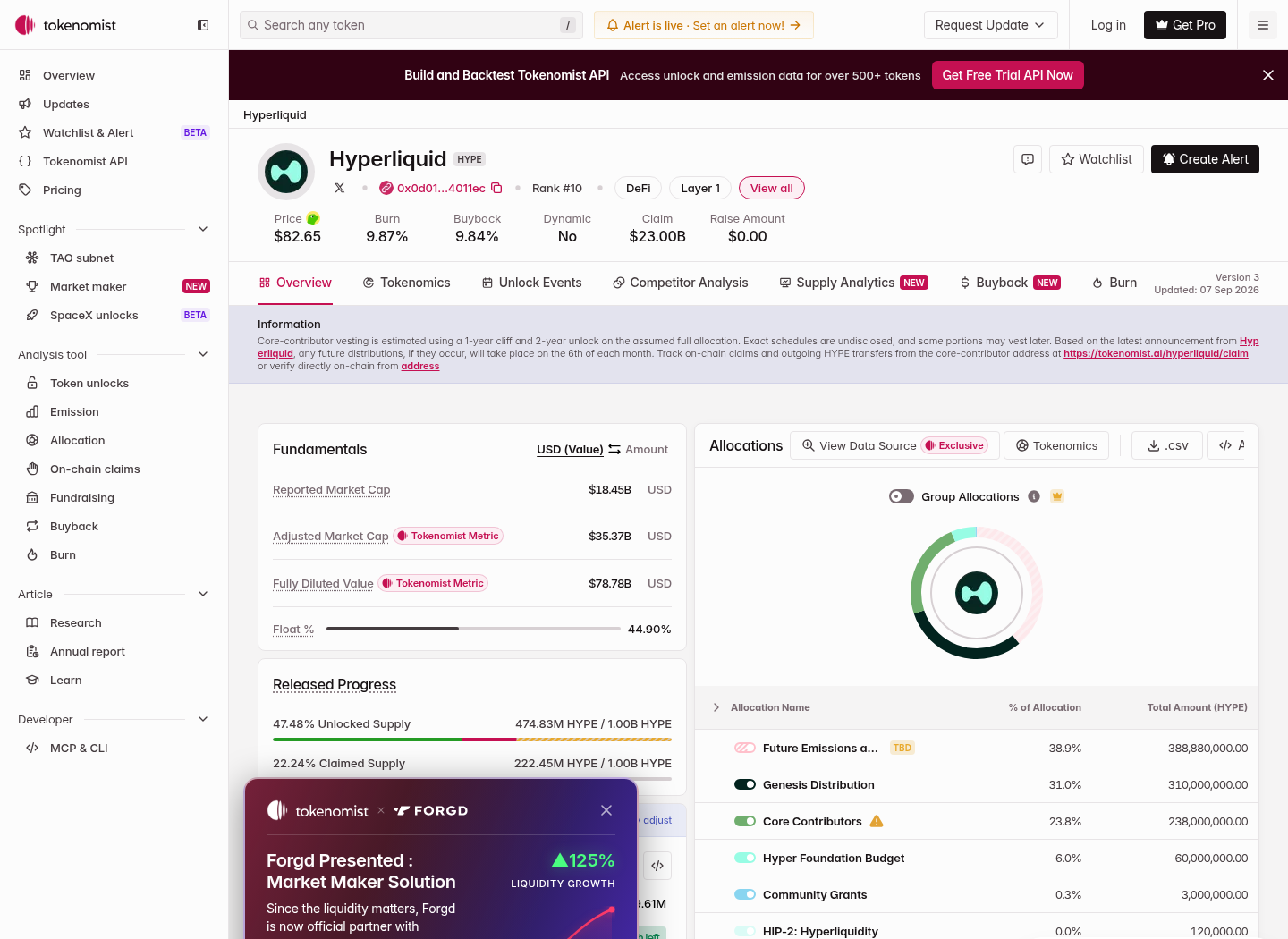Switch Fundamentals to USD (Value)
1288x939 pixels.
tap(570, 449)
